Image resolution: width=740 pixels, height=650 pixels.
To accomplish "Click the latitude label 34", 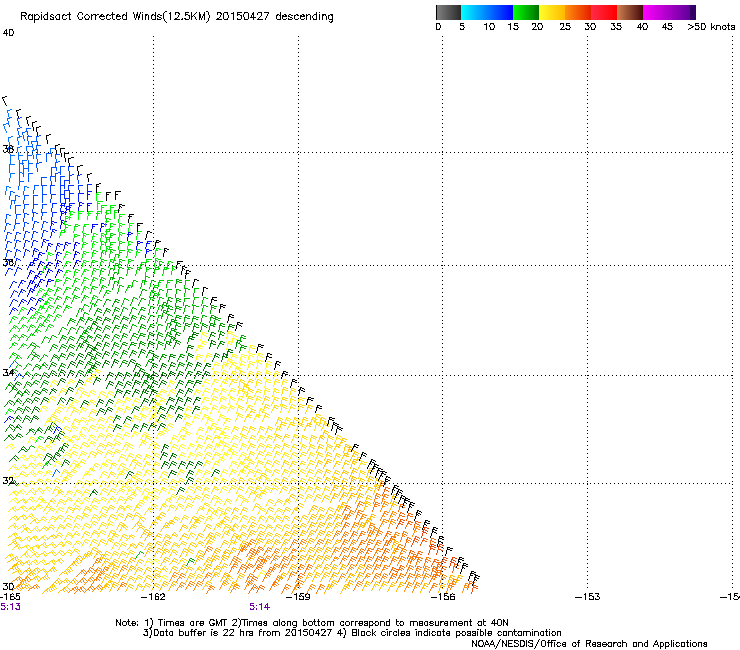I will (8, 372).
